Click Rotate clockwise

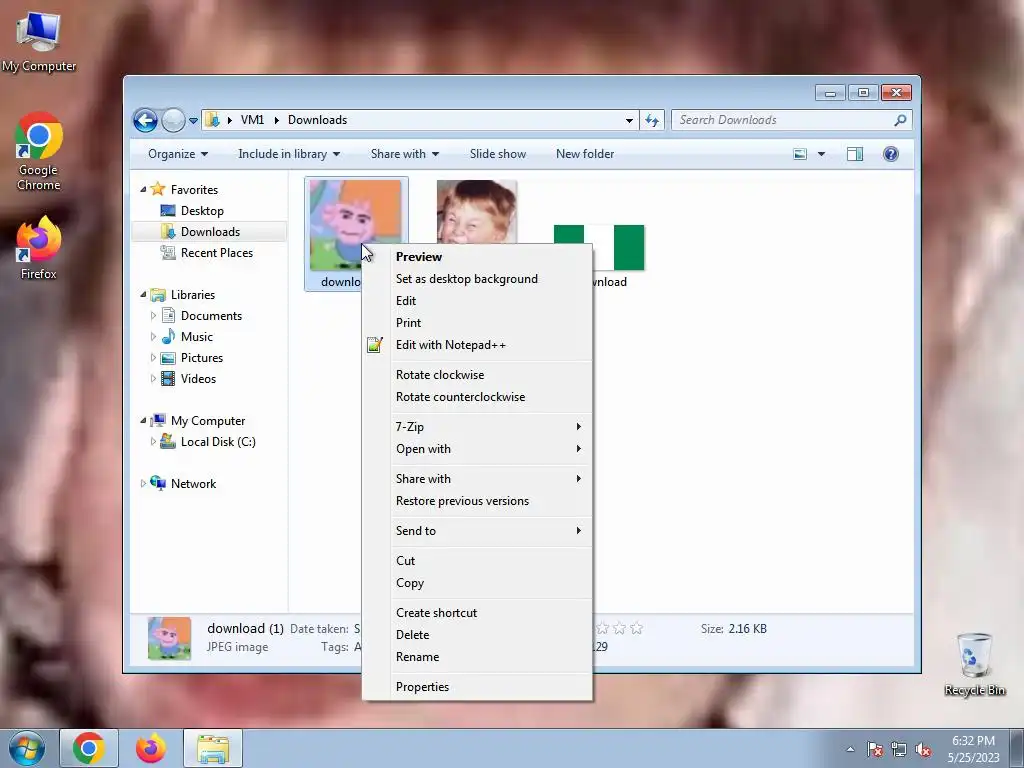(477, 375)
